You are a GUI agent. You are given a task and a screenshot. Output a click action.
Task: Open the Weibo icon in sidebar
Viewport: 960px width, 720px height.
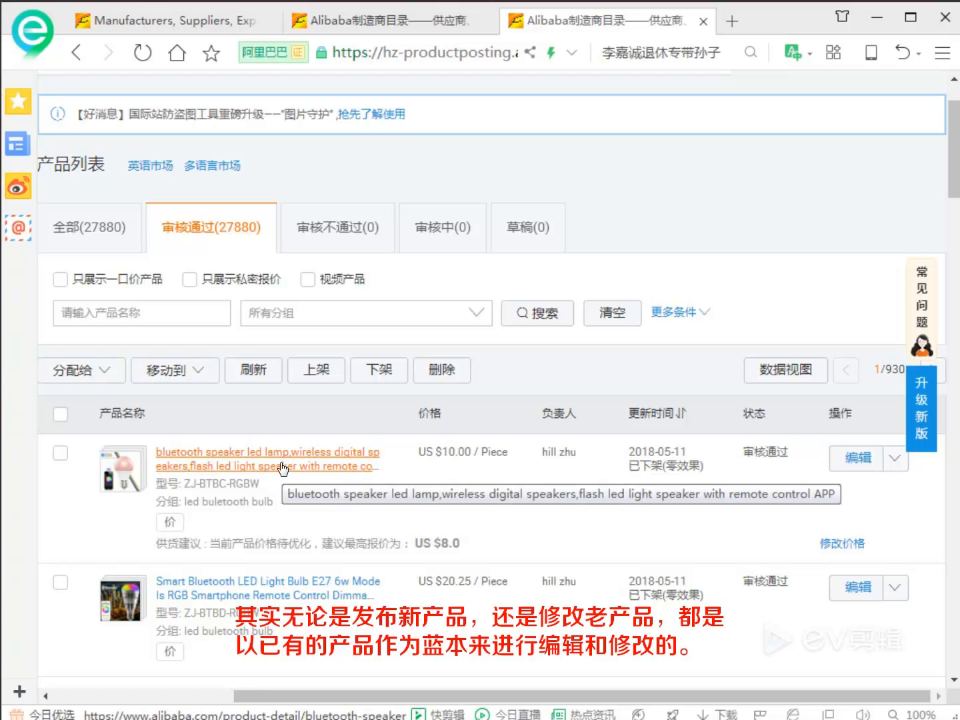click(18, 187)
